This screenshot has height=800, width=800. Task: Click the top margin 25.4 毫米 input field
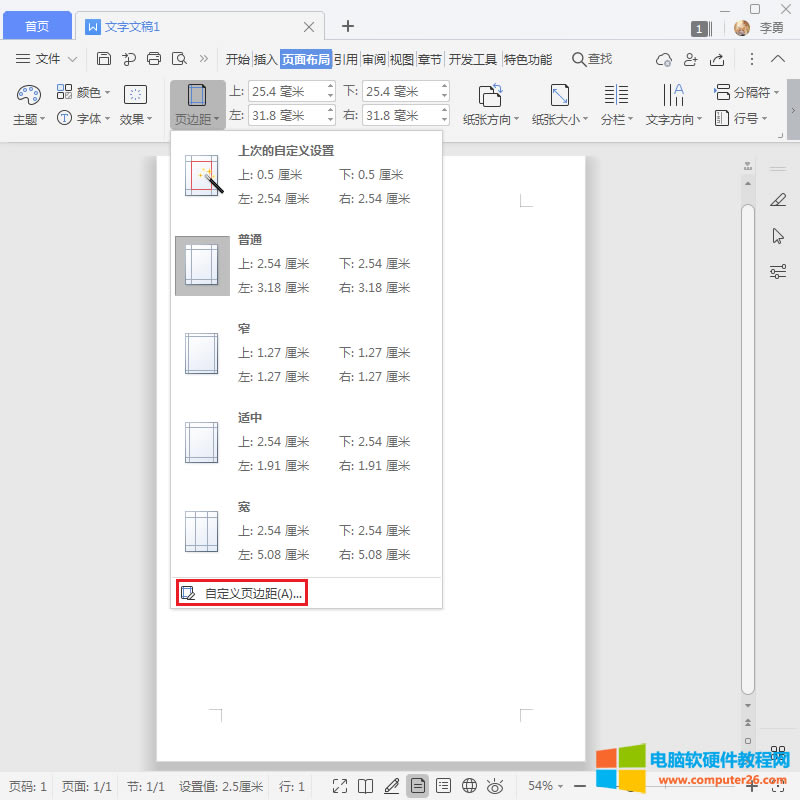pos(285,92)
